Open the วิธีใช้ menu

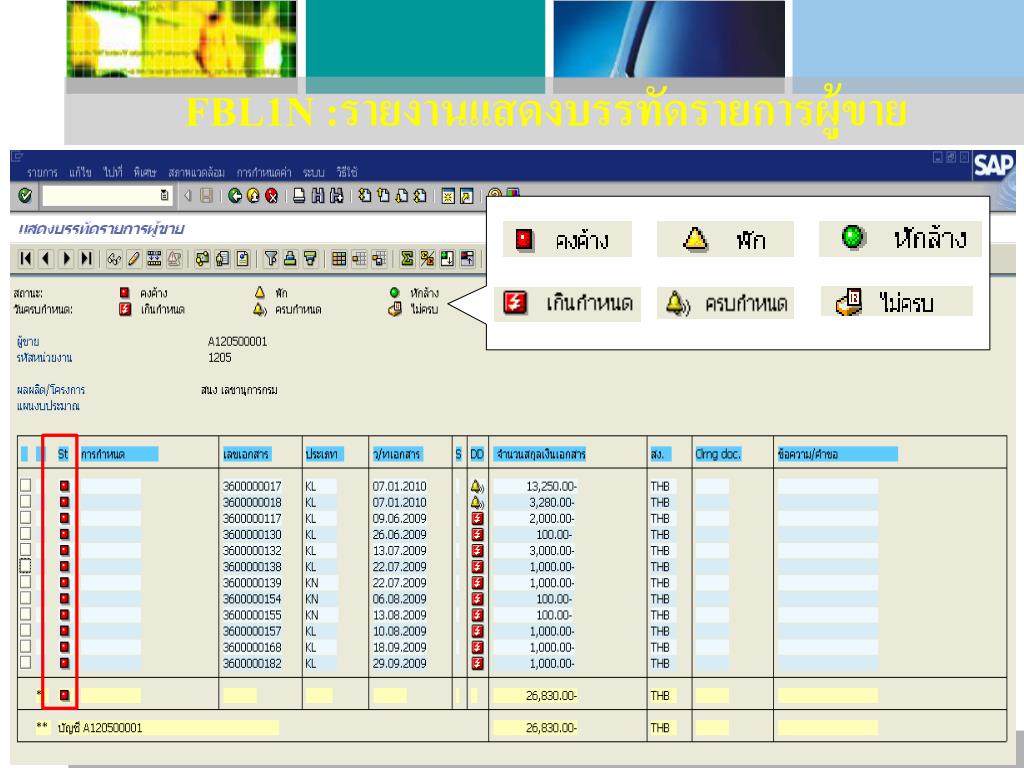347,172
